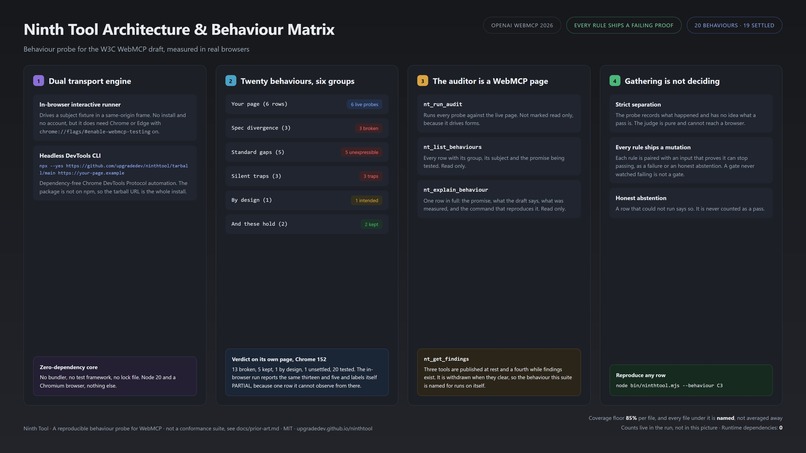Open the nt_get_findings card
The image size is (806, 453).
(499, 372)
